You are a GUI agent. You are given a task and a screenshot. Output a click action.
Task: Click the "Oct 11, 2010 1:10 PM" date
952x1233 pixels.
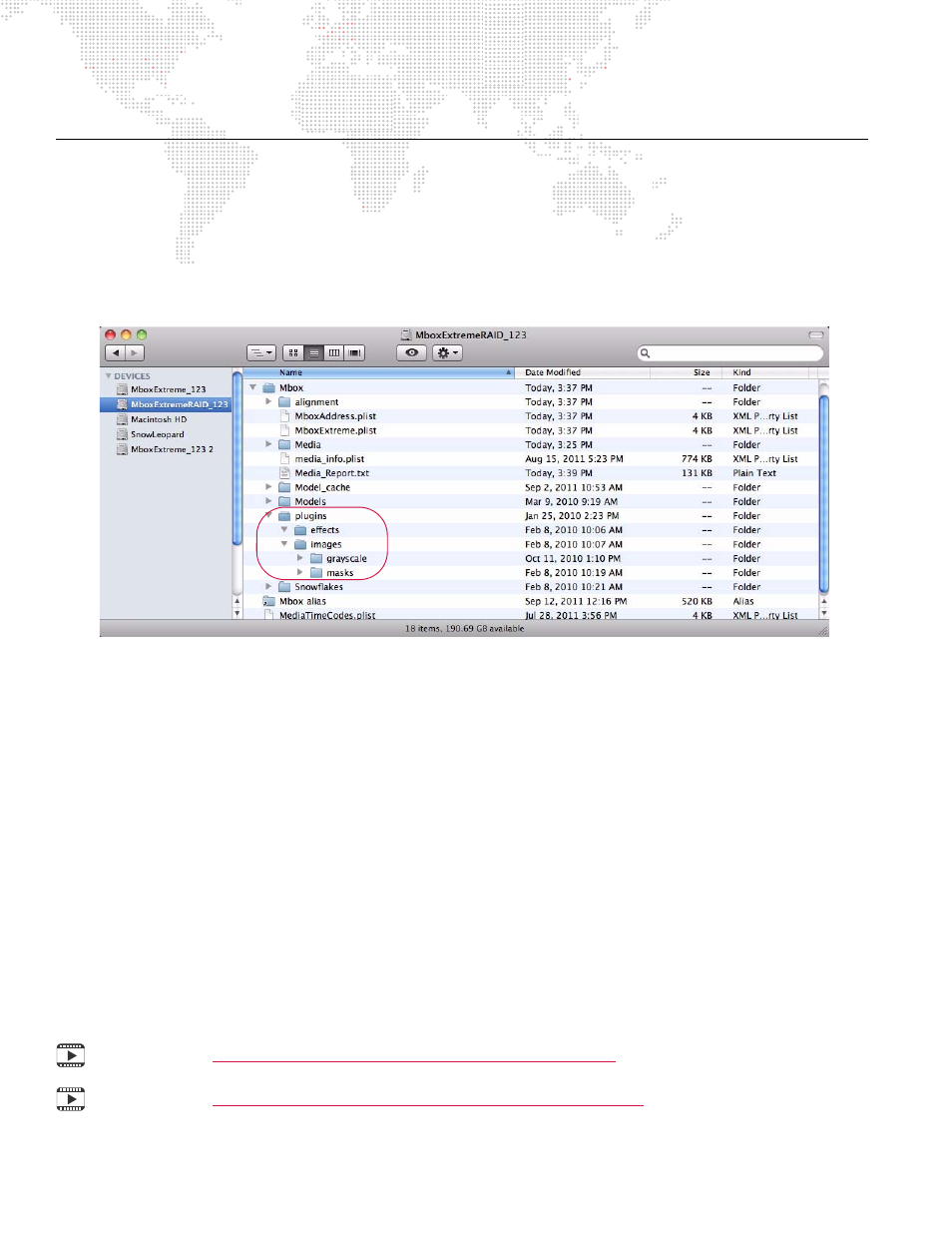(x=573, y=558)
